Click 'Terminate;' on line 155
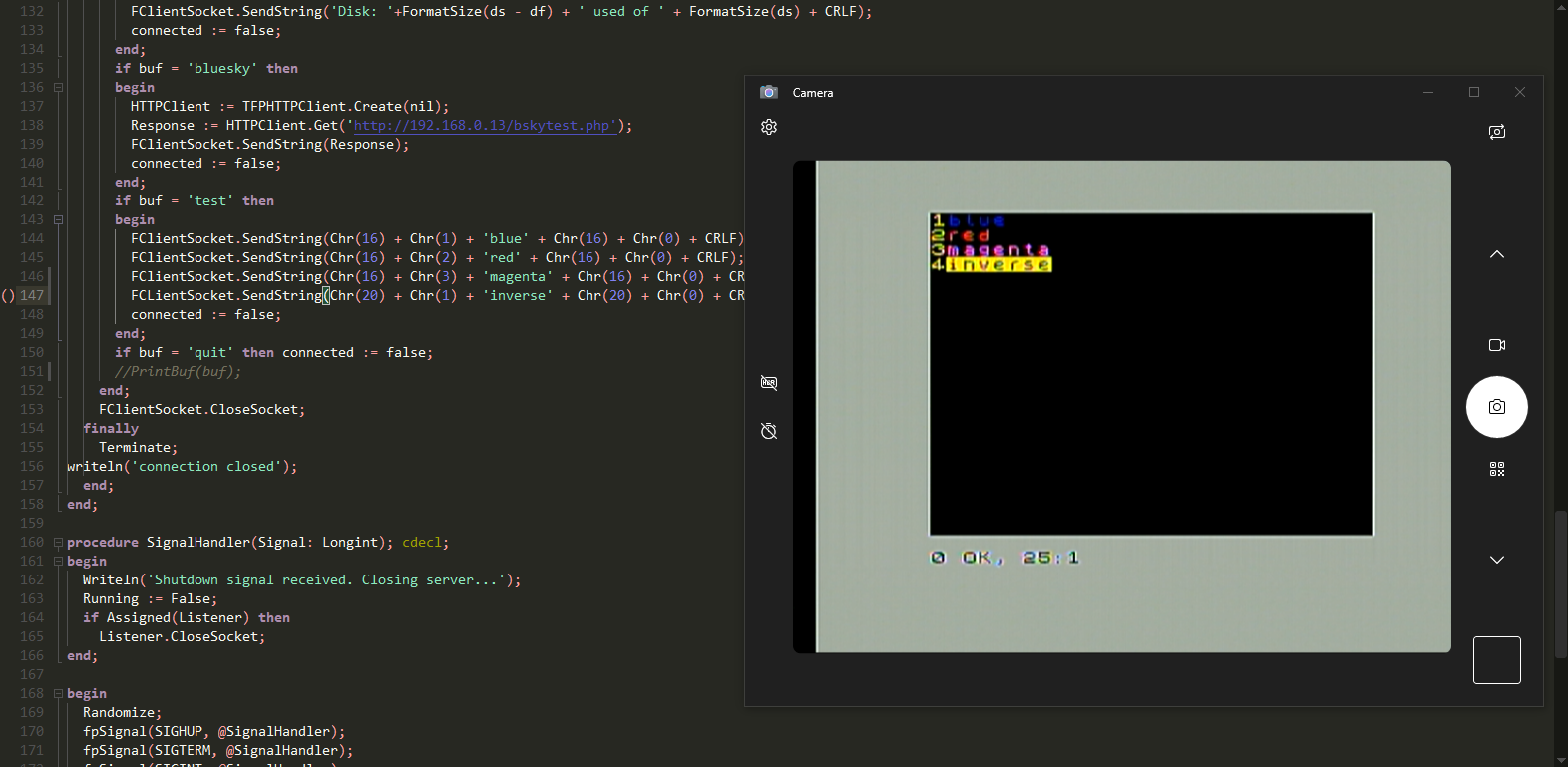Image resolution: width=1568 pixels, height=767 pixels. (139, 448)
